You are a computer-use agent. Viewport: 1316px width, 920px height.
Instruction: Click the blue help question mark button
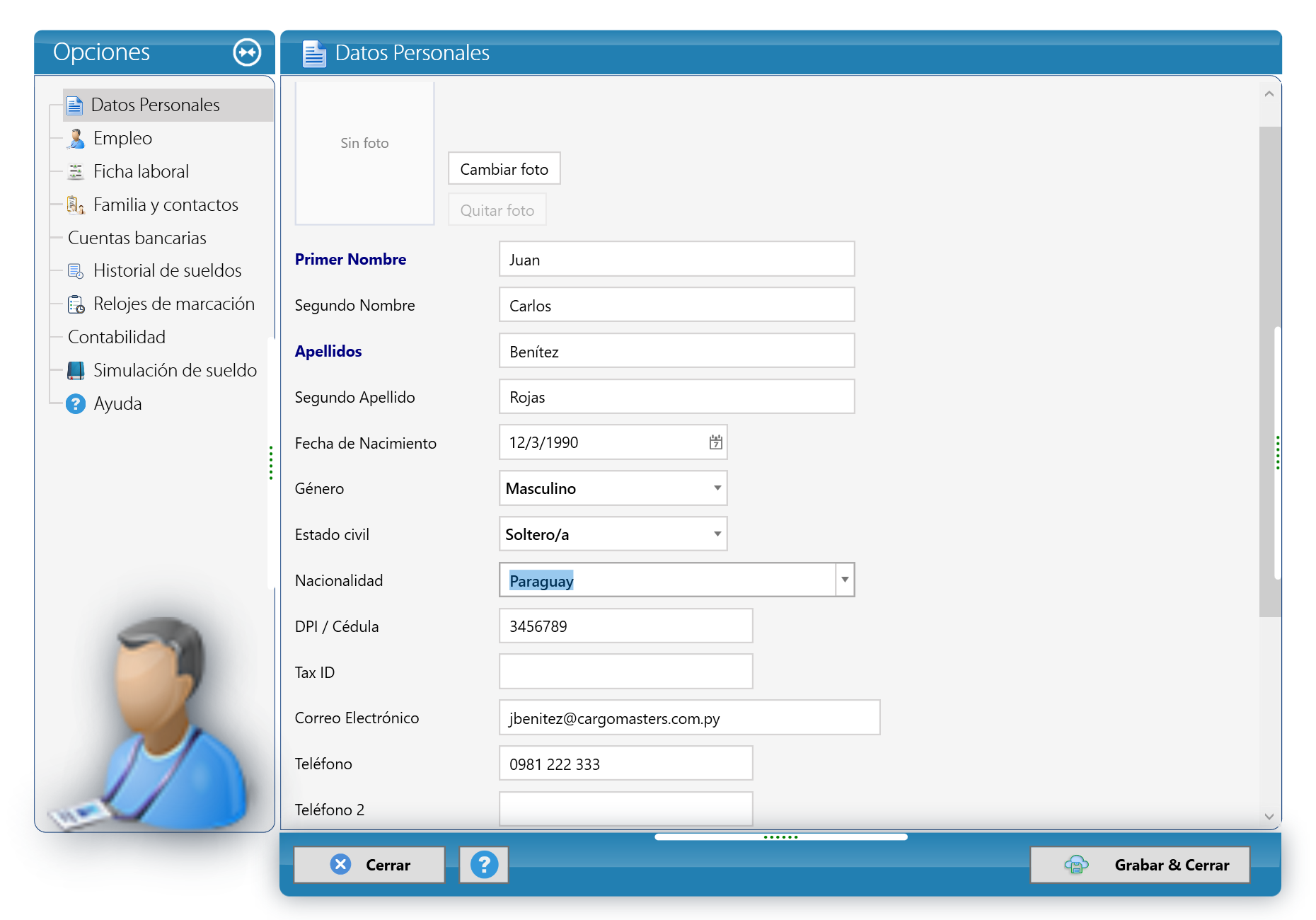(484, 865)
